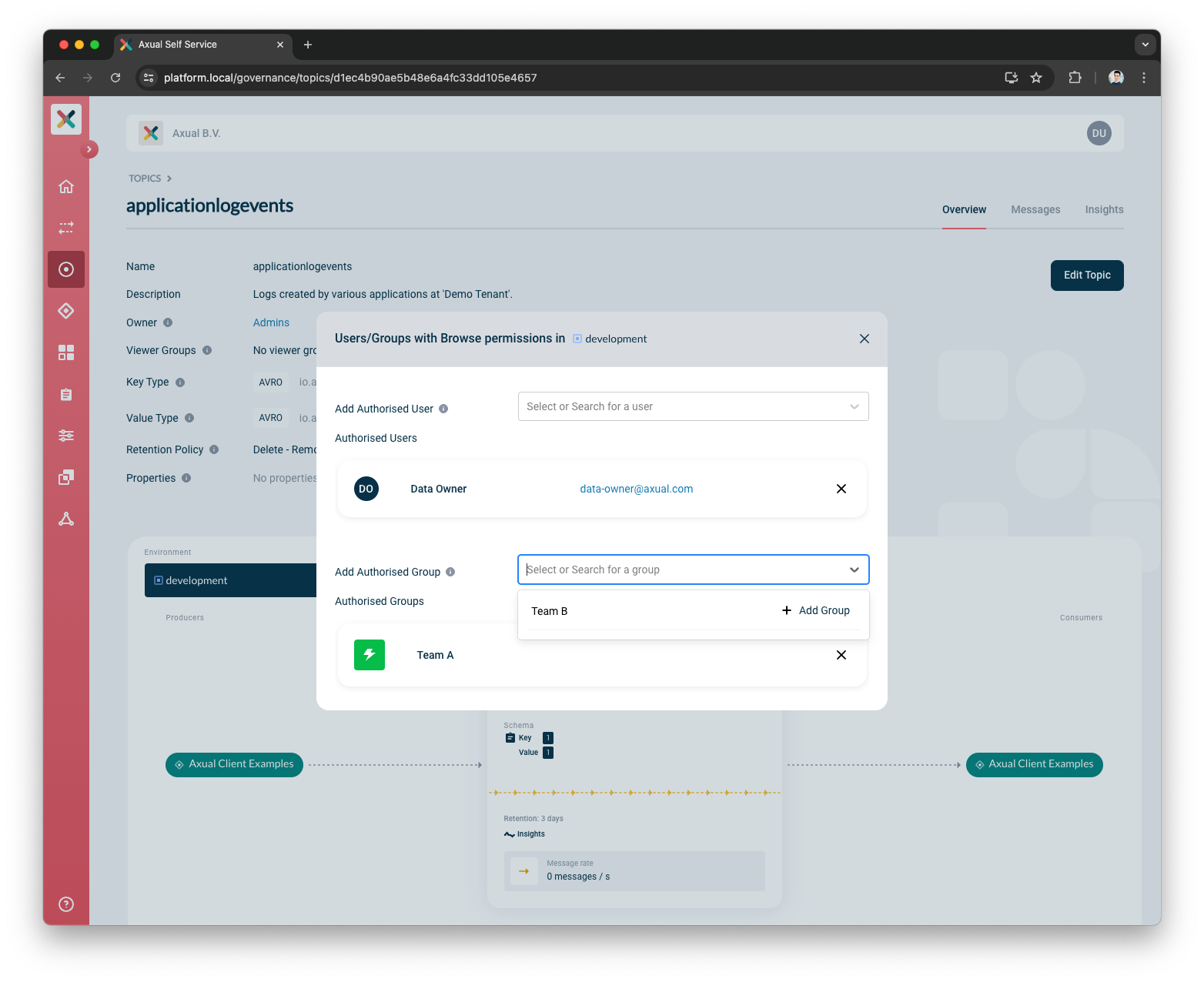Show info for Add Authorised User
This screenshot has width=1204, height=982.
443,409
